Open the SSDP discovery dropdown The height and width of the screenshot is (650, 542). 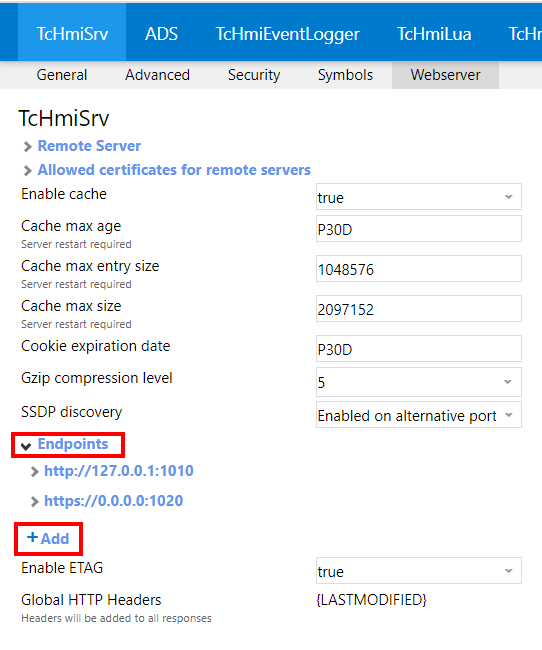pyautogui.click(x=418, y=415)
